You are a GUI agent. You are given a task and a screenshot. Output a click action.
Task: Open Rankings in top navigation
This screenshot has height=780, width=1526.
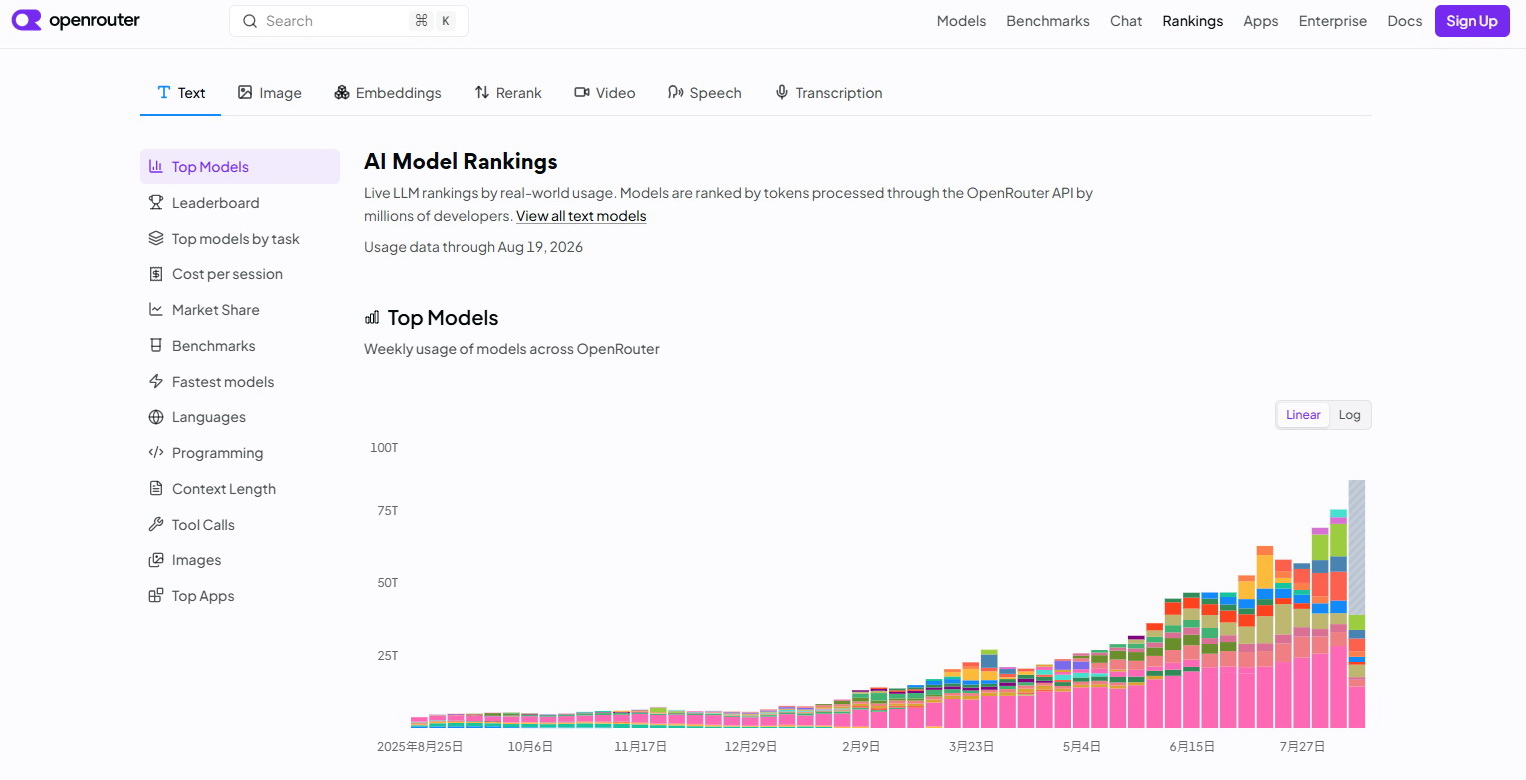coord(1193,21)
